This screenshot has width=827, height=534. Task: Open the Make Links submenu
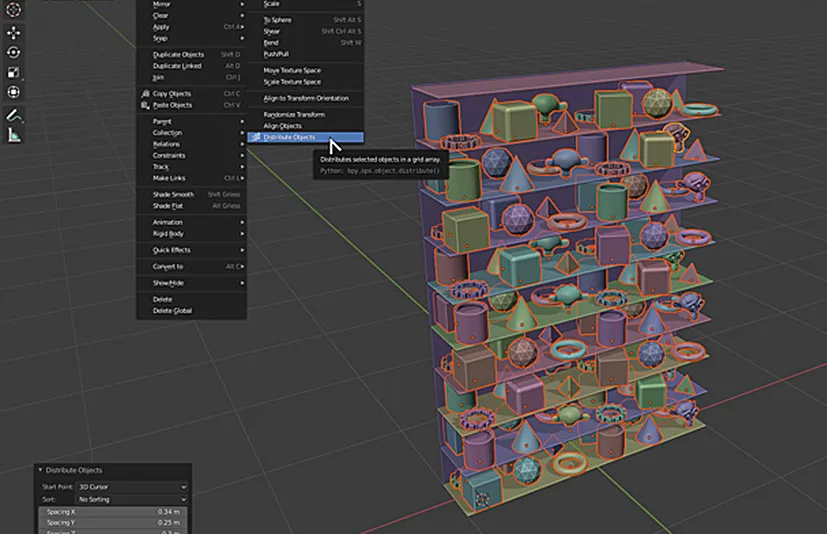191,178
